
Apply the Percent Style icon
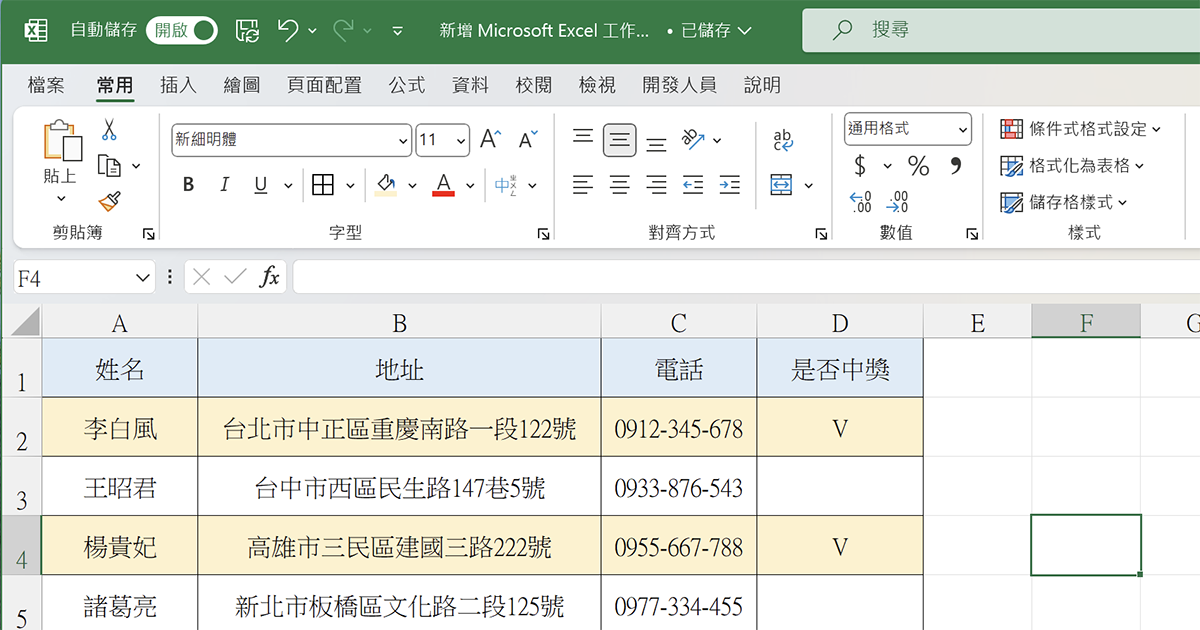(918, 167)
